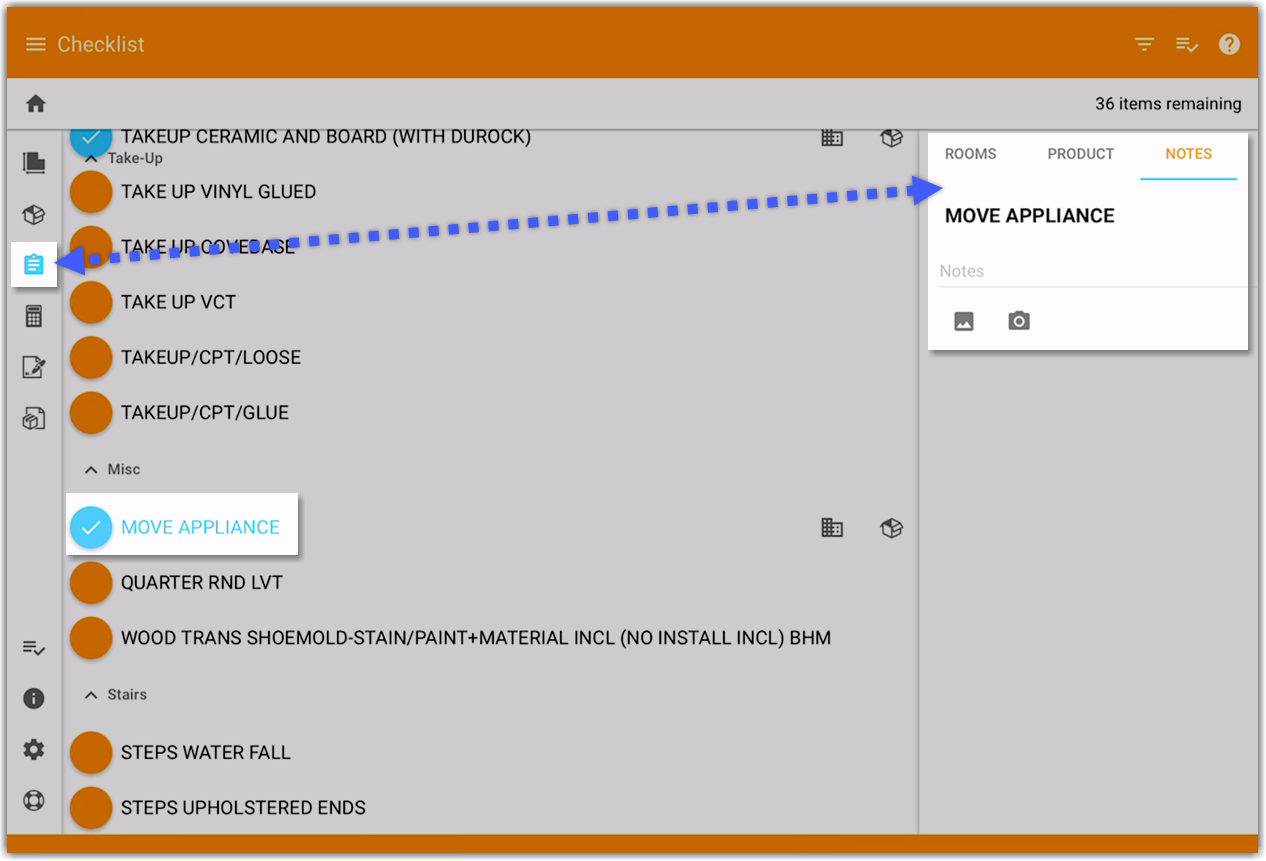Check the TAKEUP/CPT/LOOSE circle
This screenshot has height=861, width=1266.
tap(91, 357)
